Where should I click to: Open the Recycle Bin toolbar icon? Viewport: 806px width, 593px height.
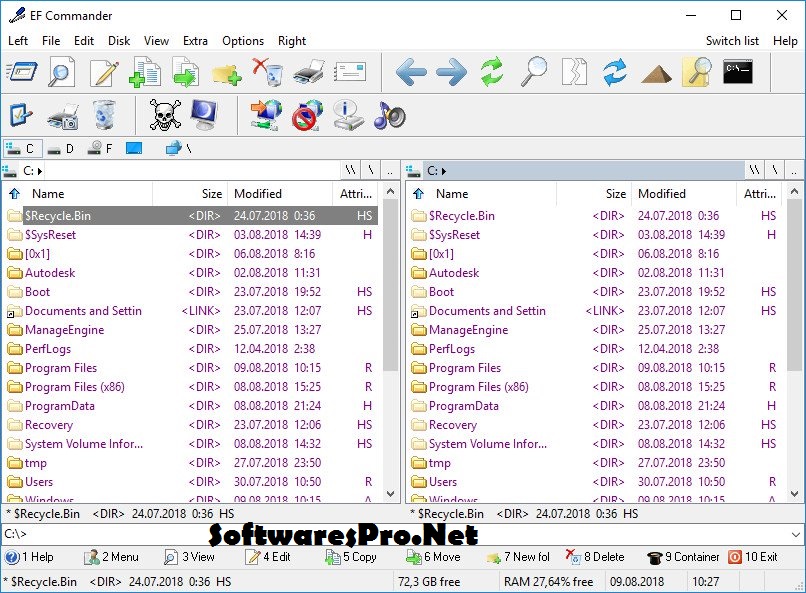pos(103,113)
